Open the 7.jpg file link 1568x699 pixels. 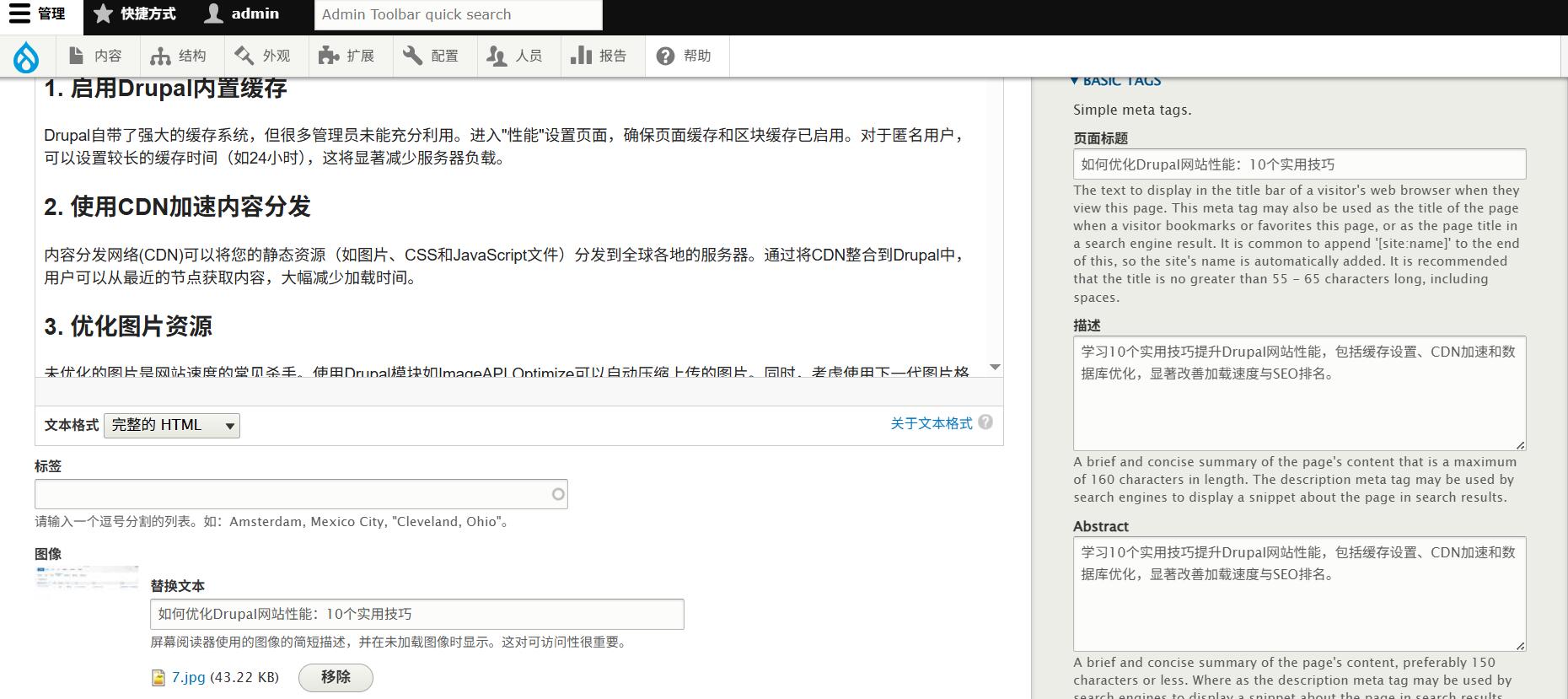[189, 677]
